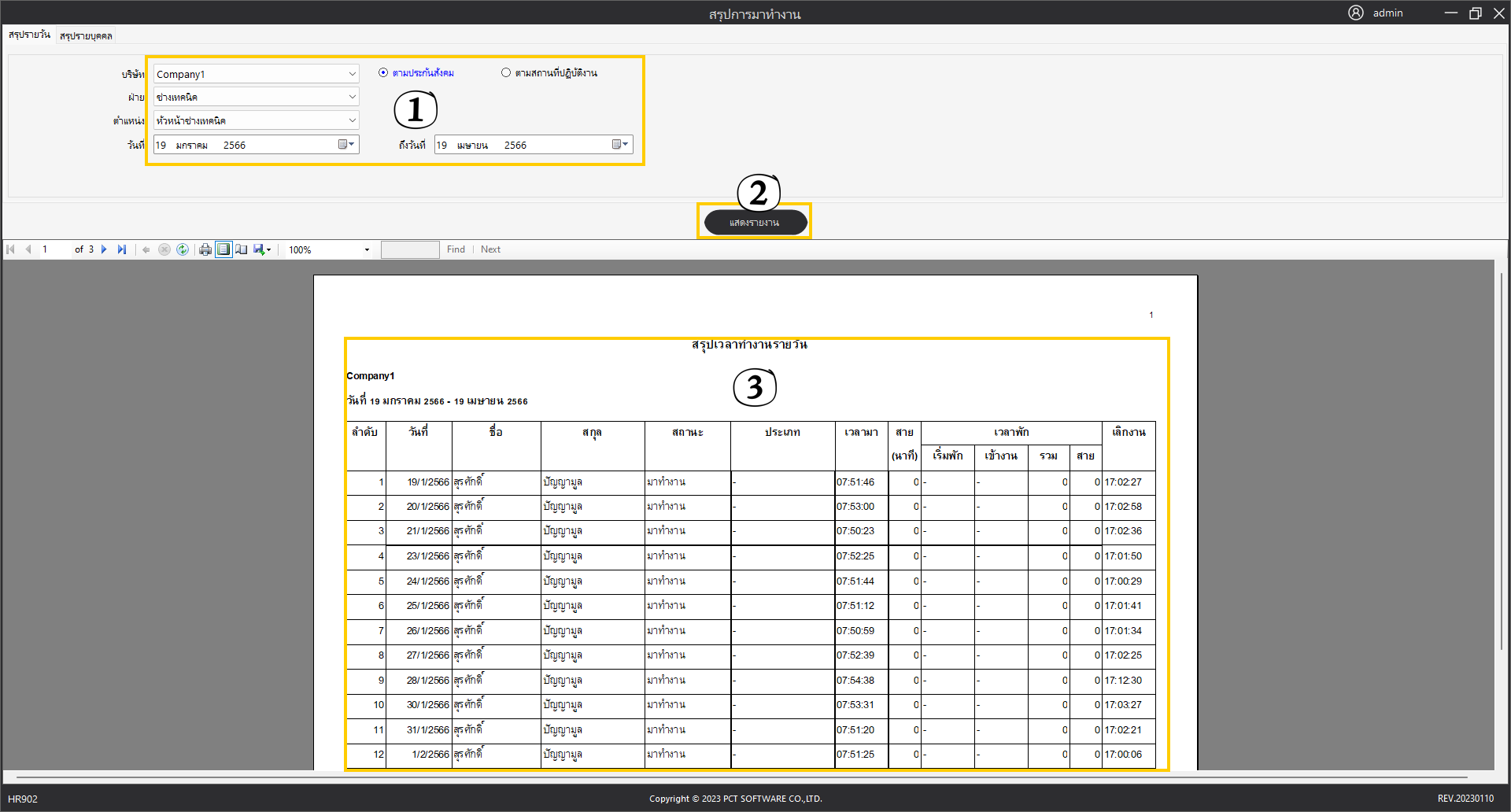The width and height of the screenshot is (1511, 812).
Task: Toggle print layout view
Action: pos(224,249)
